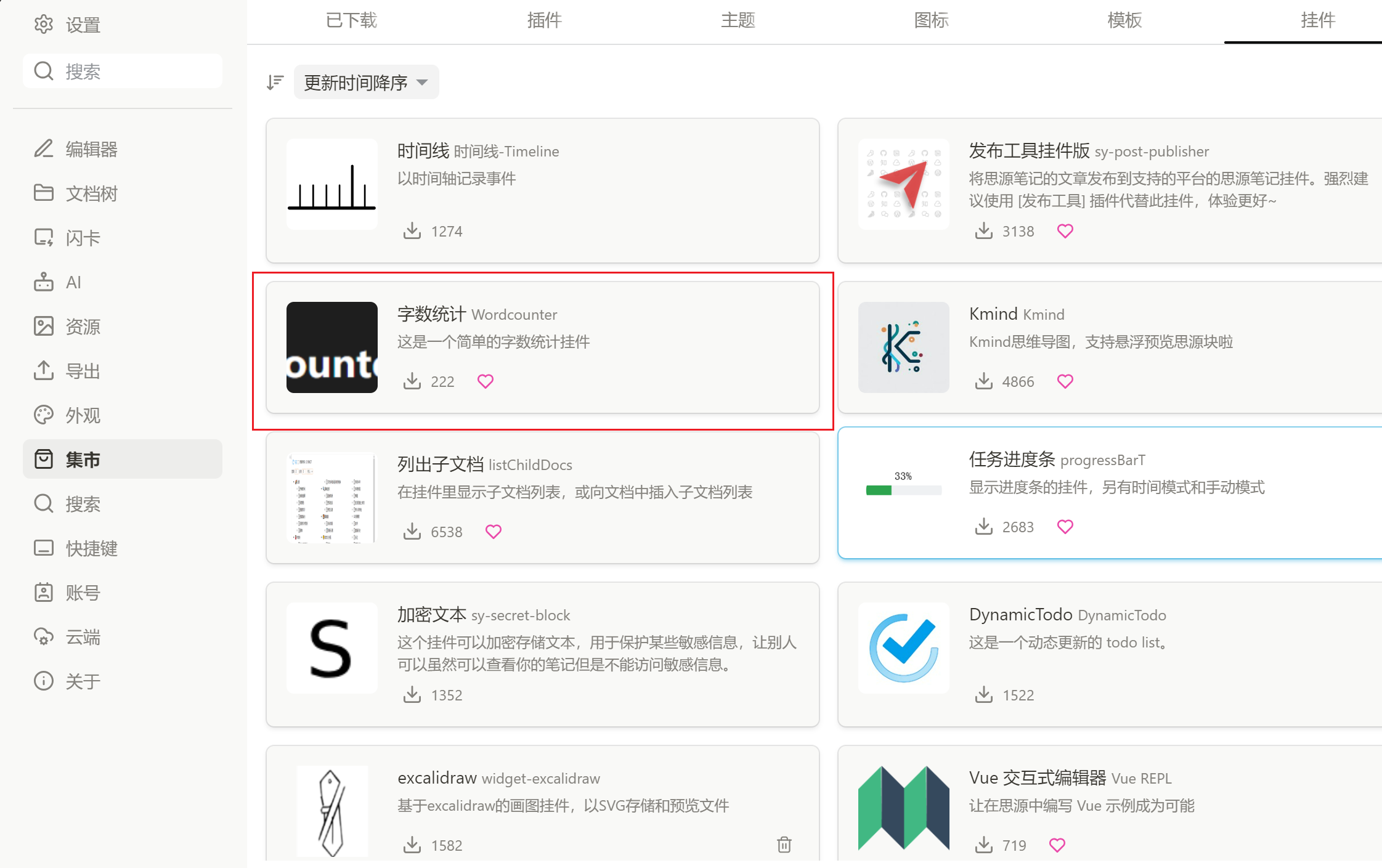Open the AI settings section

pyautogui.click(x=73, y=282)
